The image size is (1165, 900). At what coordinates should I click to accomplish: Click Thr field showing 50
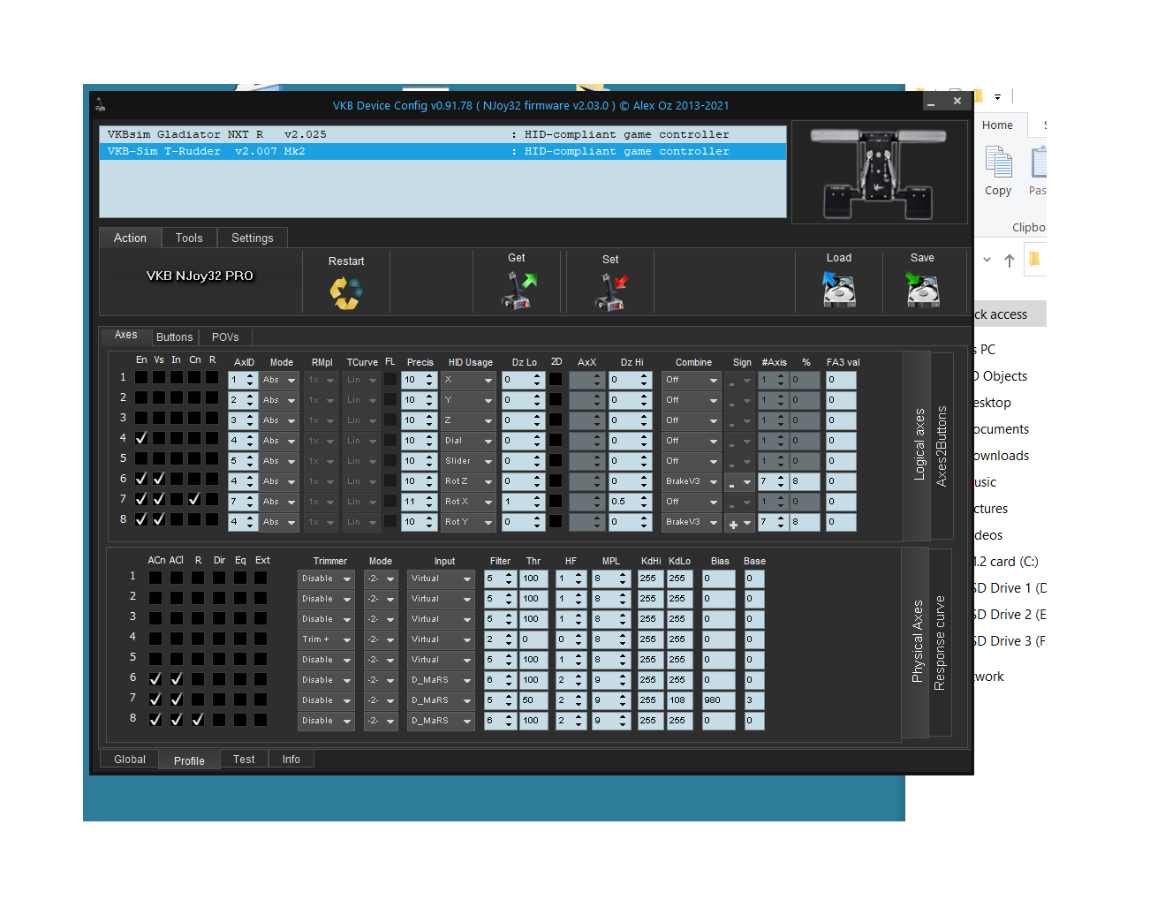[534, 700]
